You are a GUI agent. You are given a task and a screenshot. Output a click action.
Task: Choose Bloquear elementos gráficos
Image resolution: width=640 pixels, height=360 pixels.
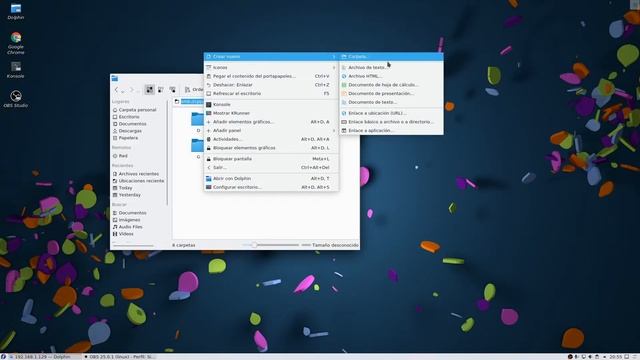pyautogui.click(x=271, y=148)
